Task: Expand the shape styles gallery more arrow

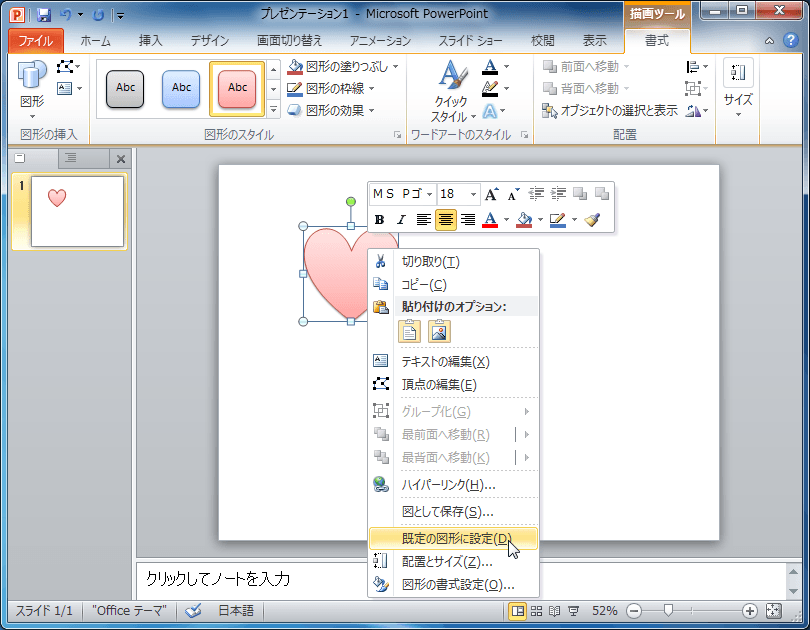Action: [273, 111]
